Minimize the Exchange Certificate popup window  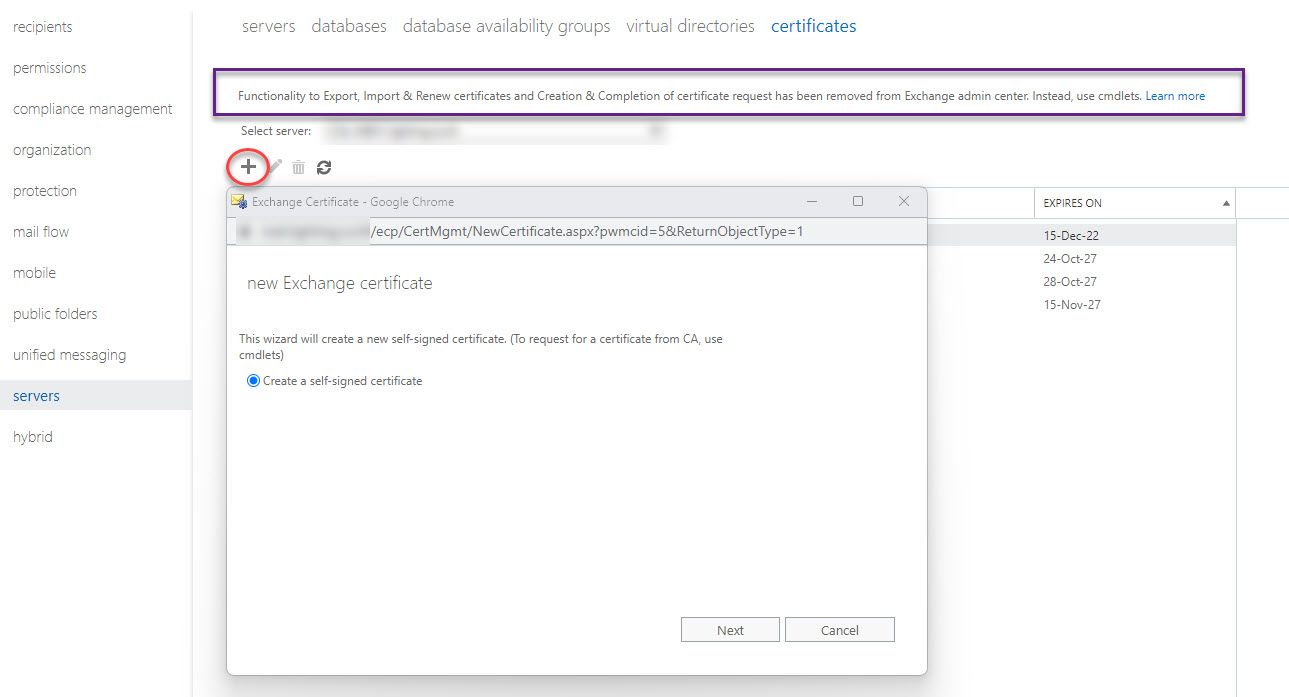(x=812, y=201)
